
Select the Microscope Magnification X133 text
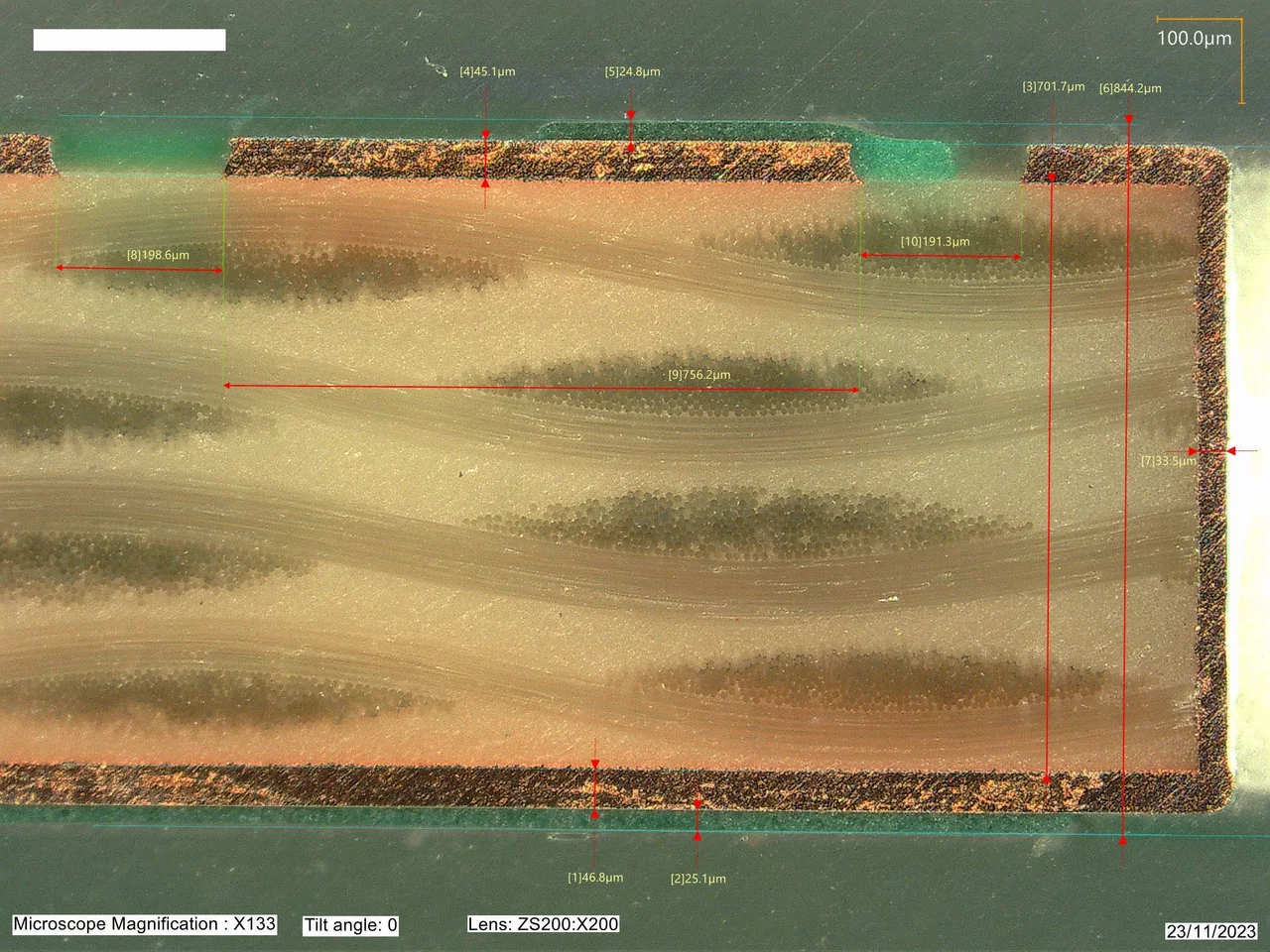144,924
